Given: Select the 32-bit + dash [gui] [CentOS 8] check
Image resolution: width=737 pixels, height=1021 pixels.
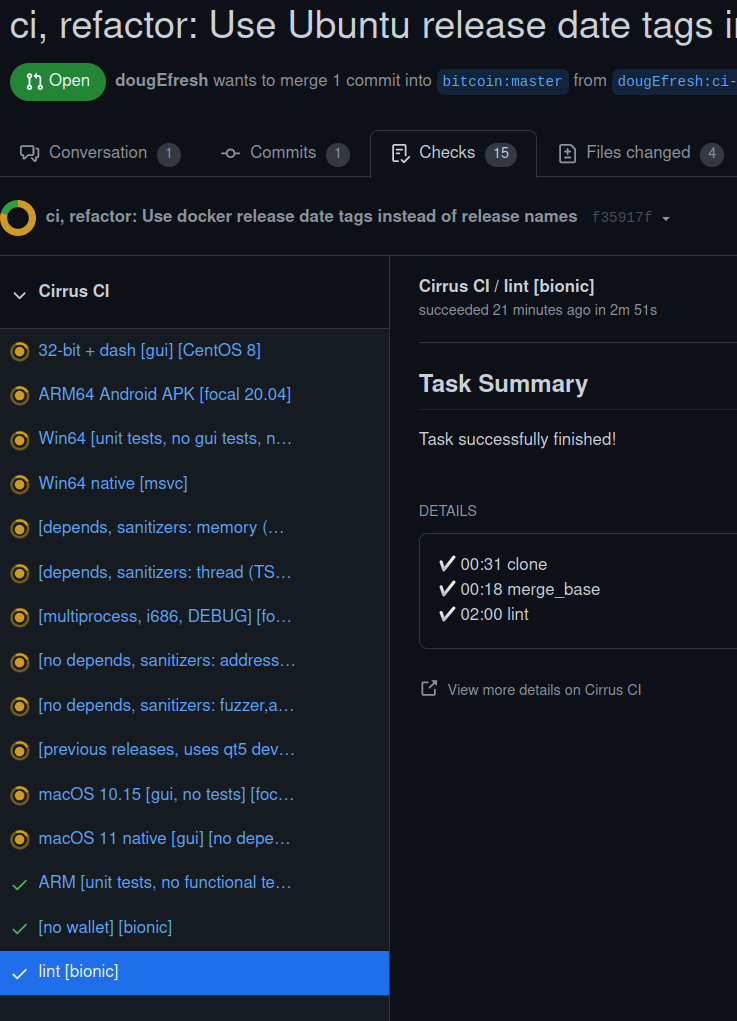Looking at the screenshot, I should click(x=194, y=351).
